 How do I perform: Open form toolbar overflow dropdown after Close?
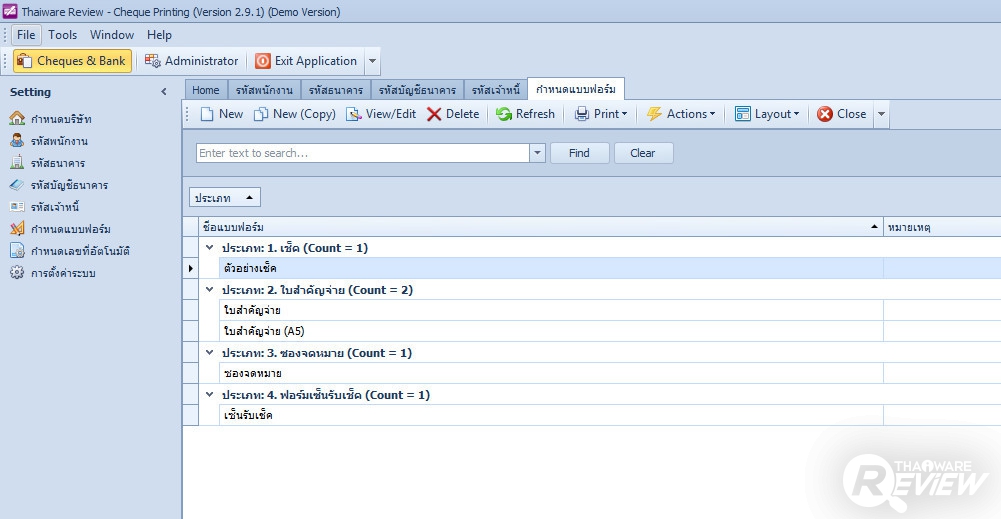point(882,114)
